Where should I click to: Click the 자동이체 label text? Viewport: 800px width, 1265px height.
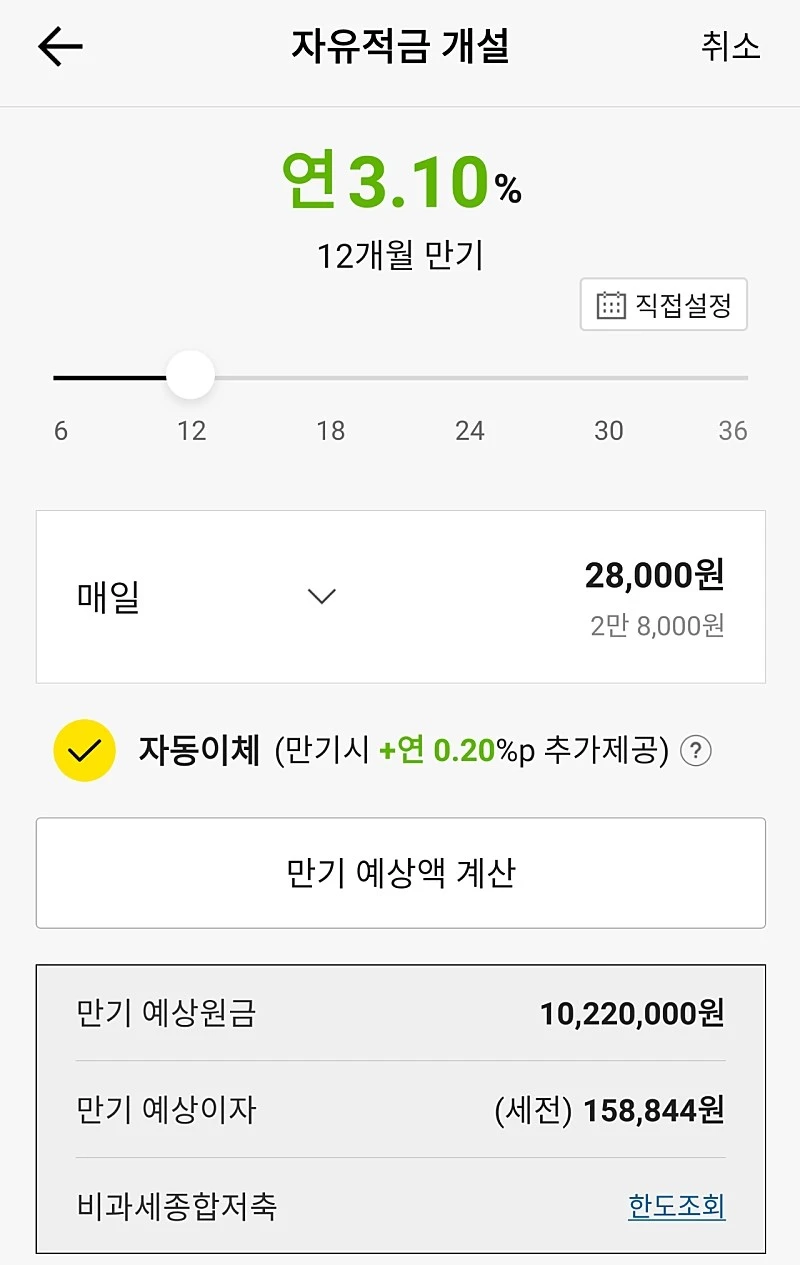point(199,750)
